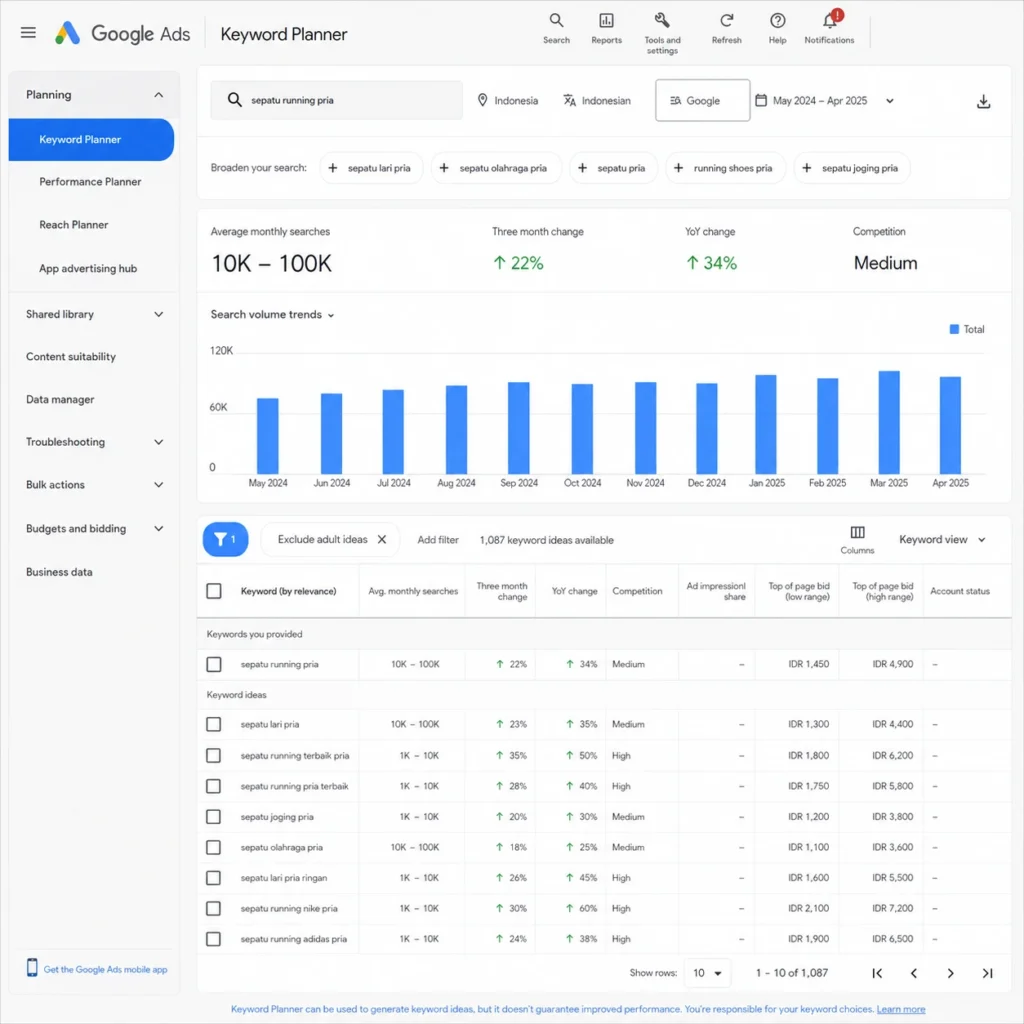Open Content suitability

click(x=71, y=357)
